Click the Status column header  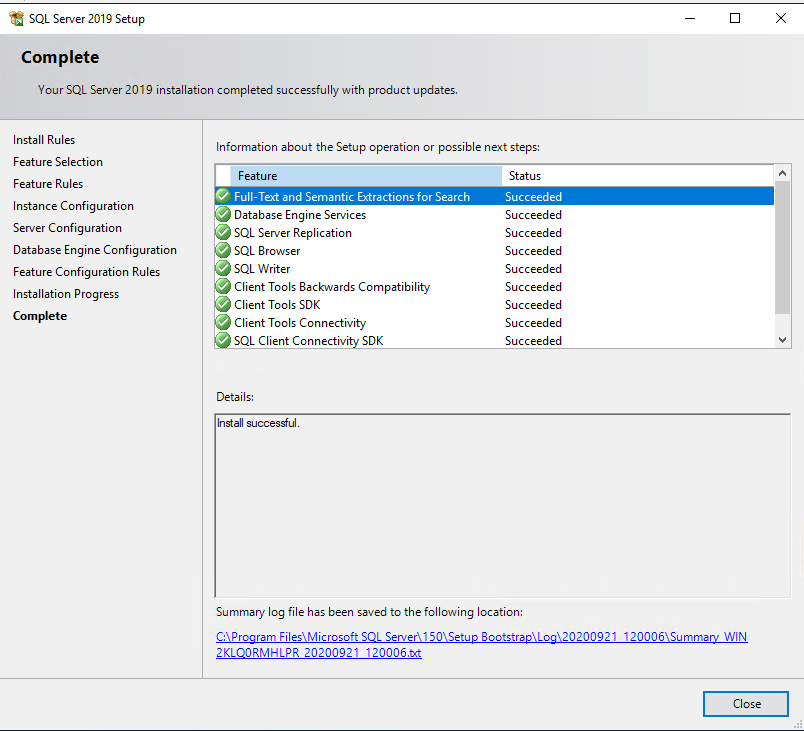pyautogui.click(x=637, y=176)
